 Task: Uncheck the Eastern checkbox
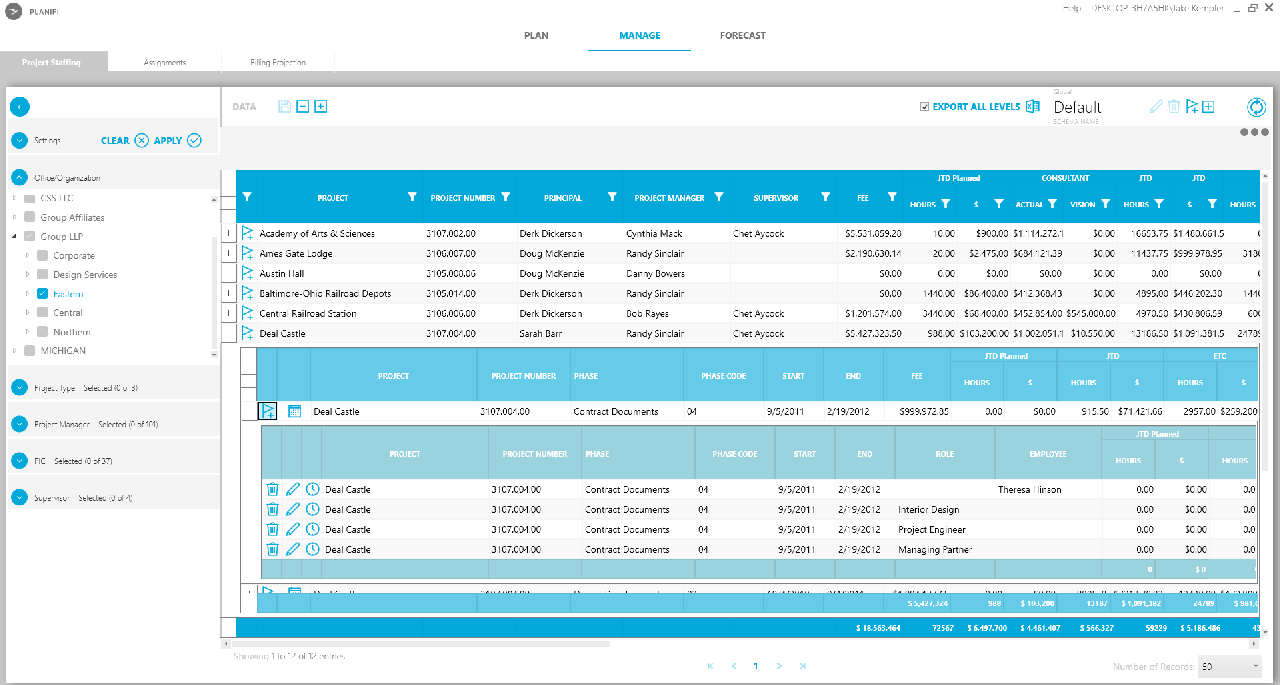[x=42, y=294]
